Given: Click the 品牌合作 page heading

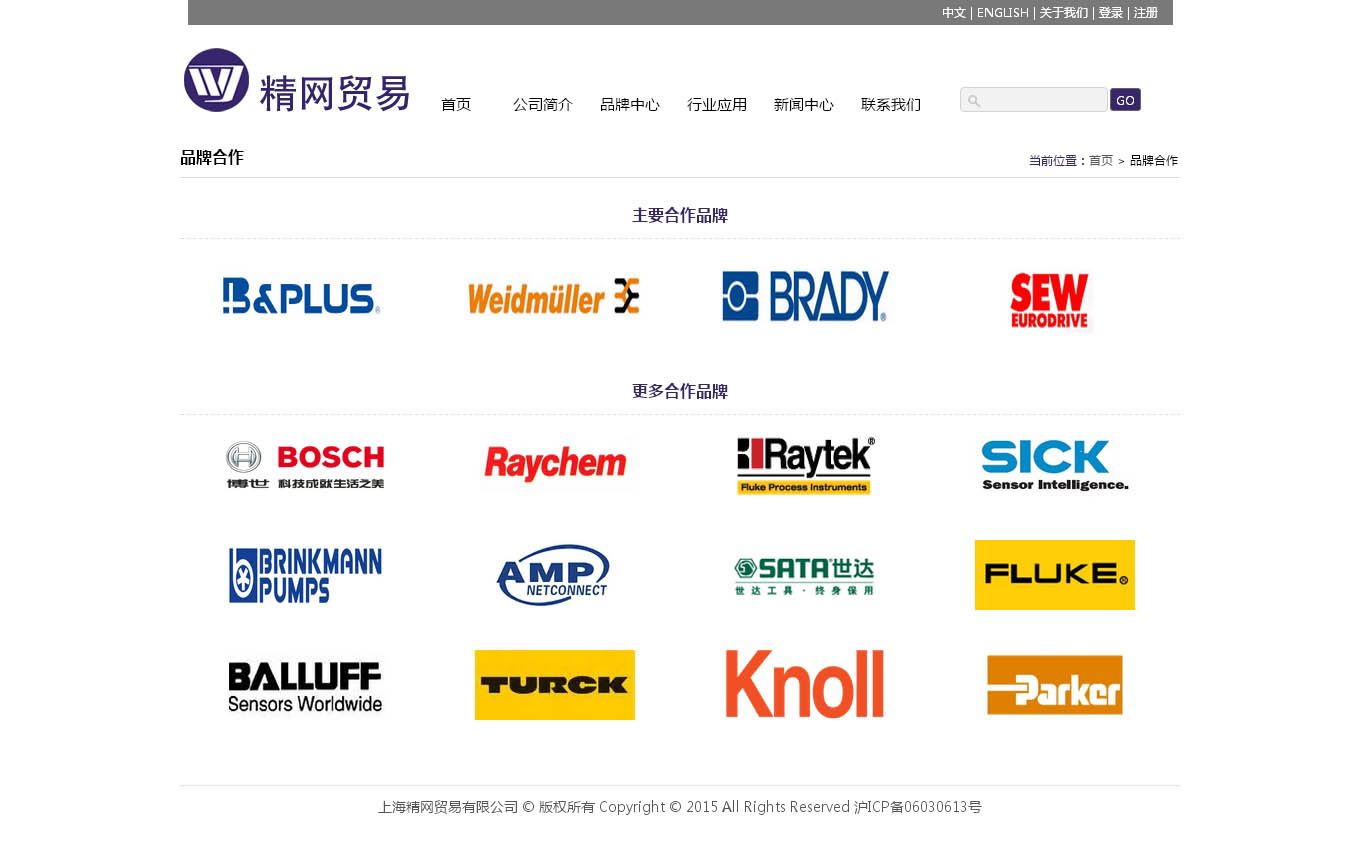Looking at the screenshot, I should (212, 157).
